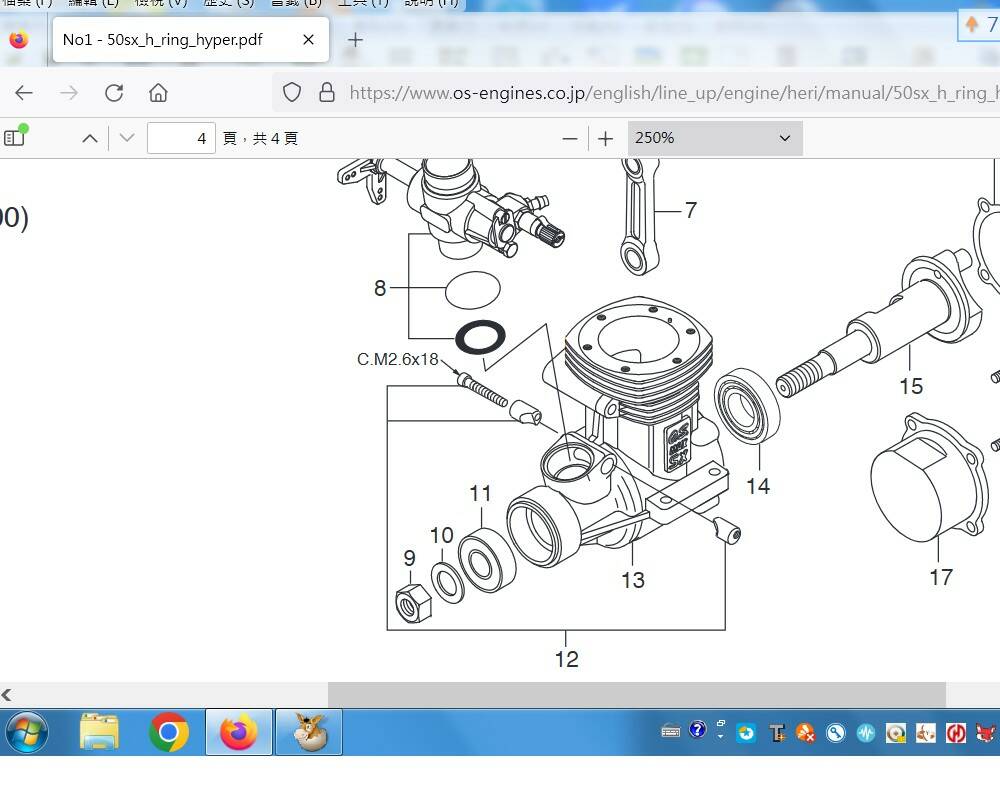Toggle the PDF viewer sidebar

click(15, 137)
